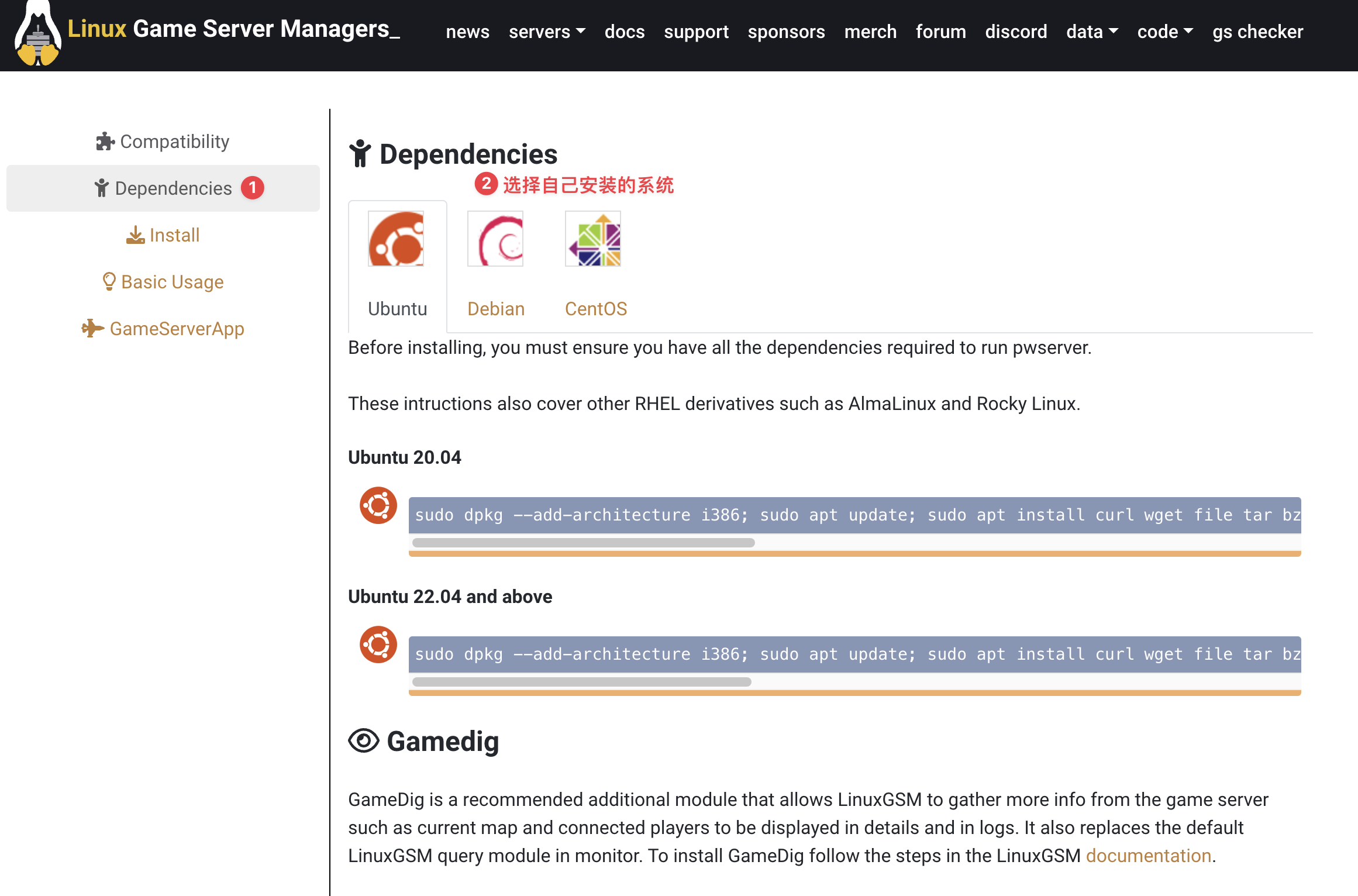Open the docs navigation item
1358x896 pixels.
point(625,32)
